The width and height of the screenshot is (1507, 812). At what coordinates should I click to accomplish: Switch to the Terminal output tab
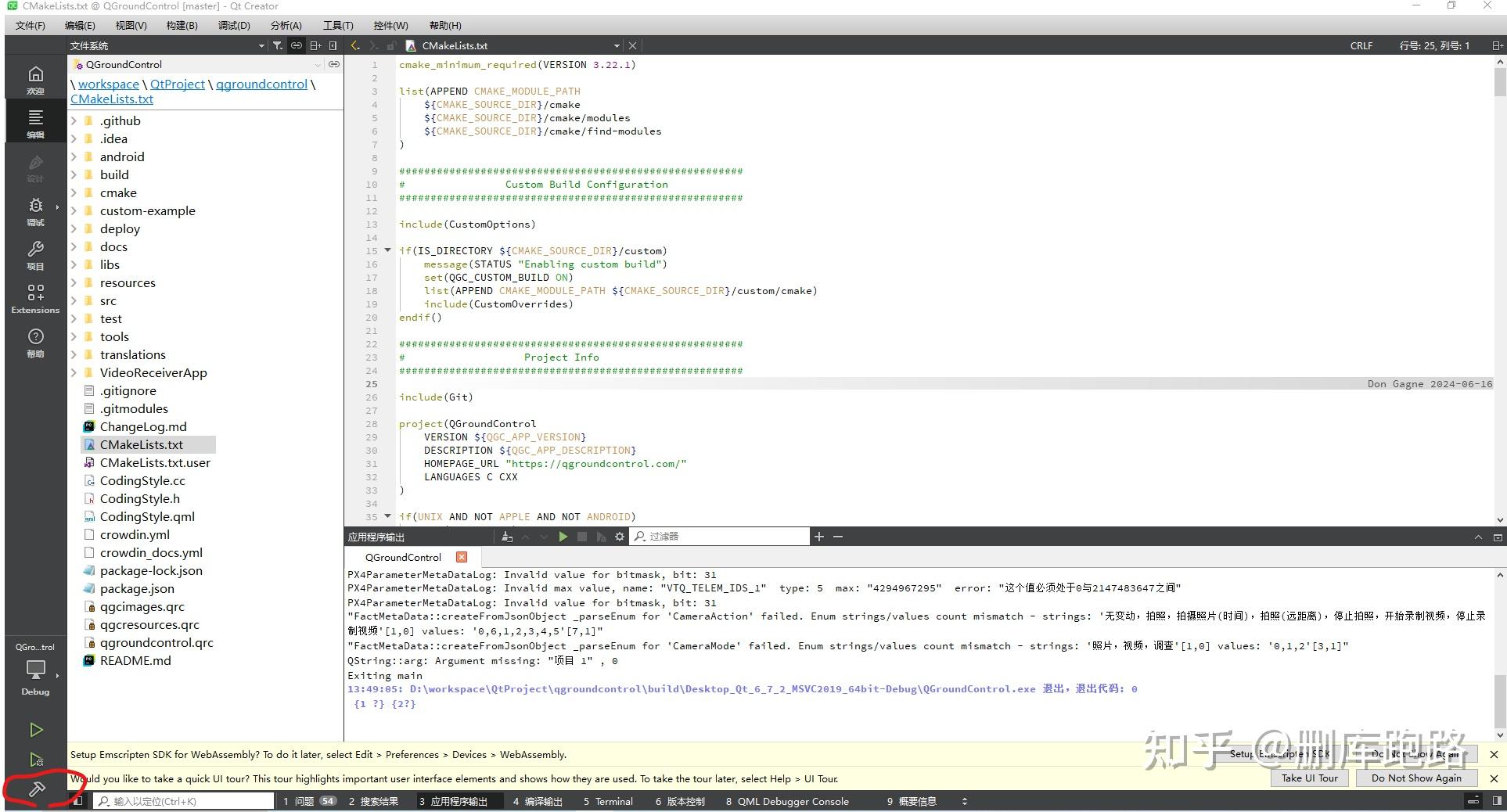608,801
